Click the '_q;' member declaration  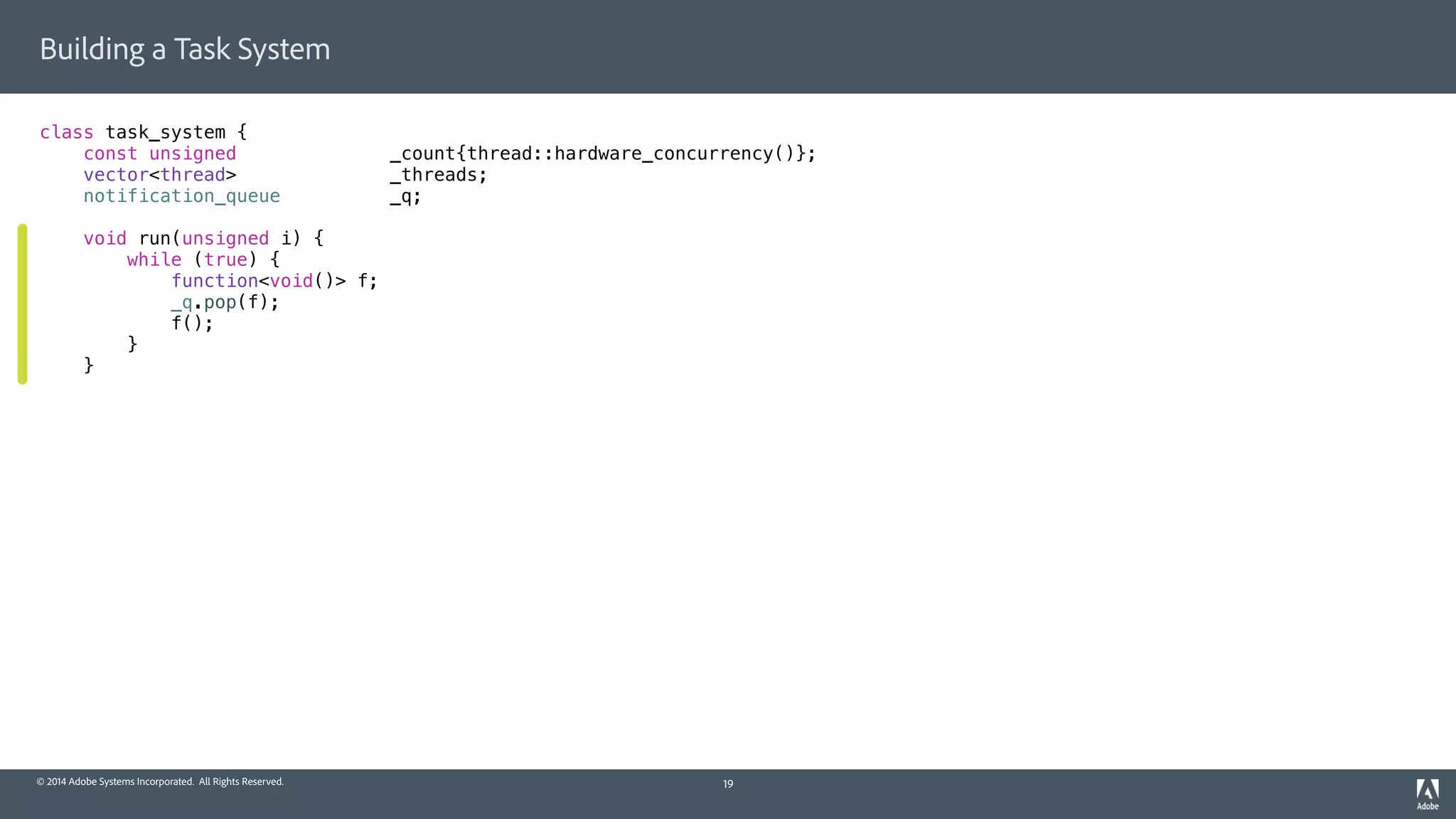[x=405, y=196]
